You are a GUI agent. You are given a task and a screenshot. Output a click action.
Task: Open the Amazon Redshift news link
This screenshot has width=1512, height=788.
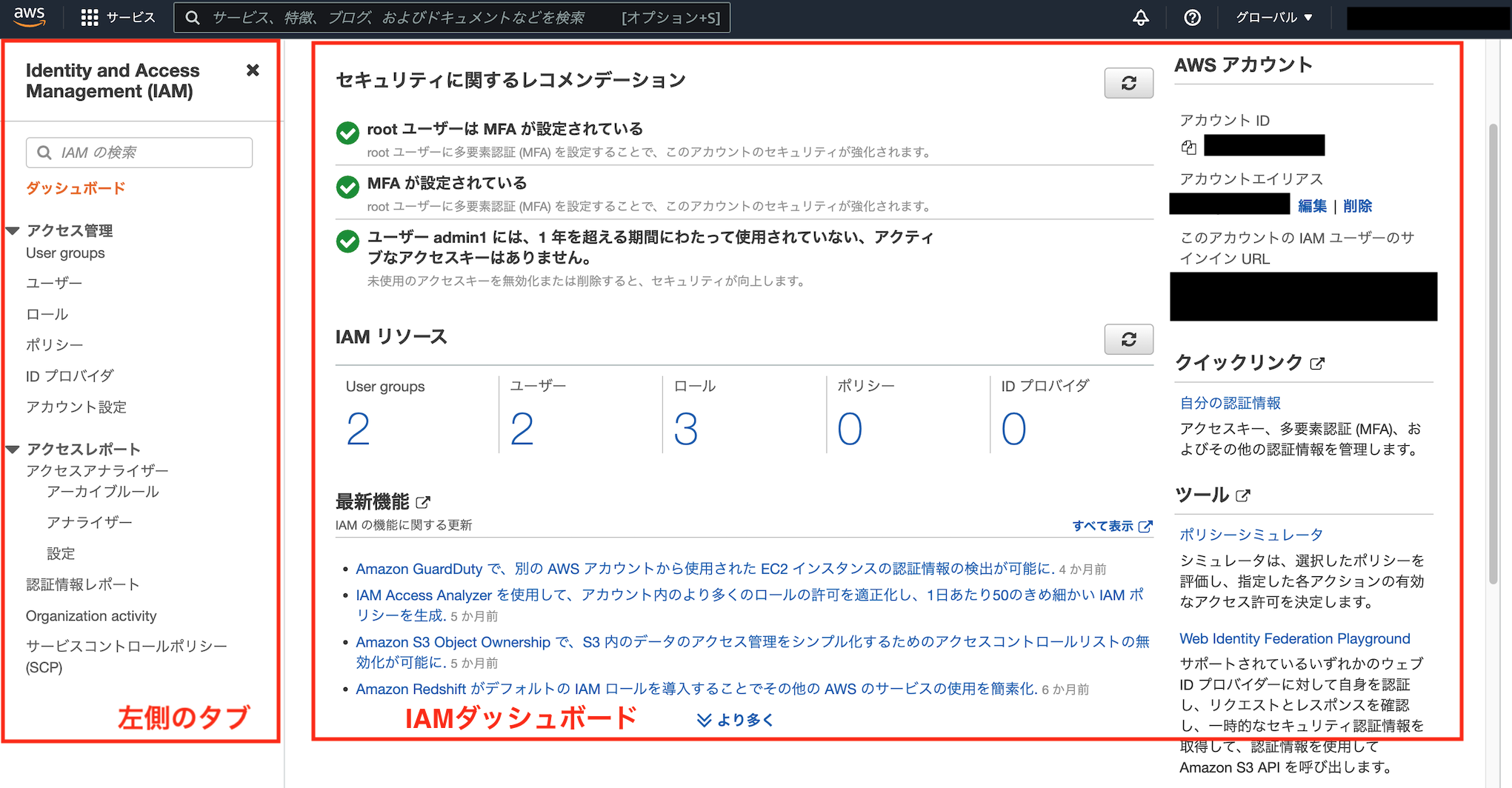[x=696, y=689]
